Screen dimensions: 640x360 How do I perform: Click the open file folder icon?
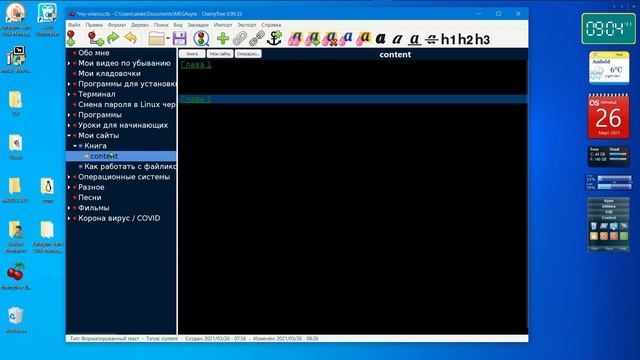[x=156, y=39]
